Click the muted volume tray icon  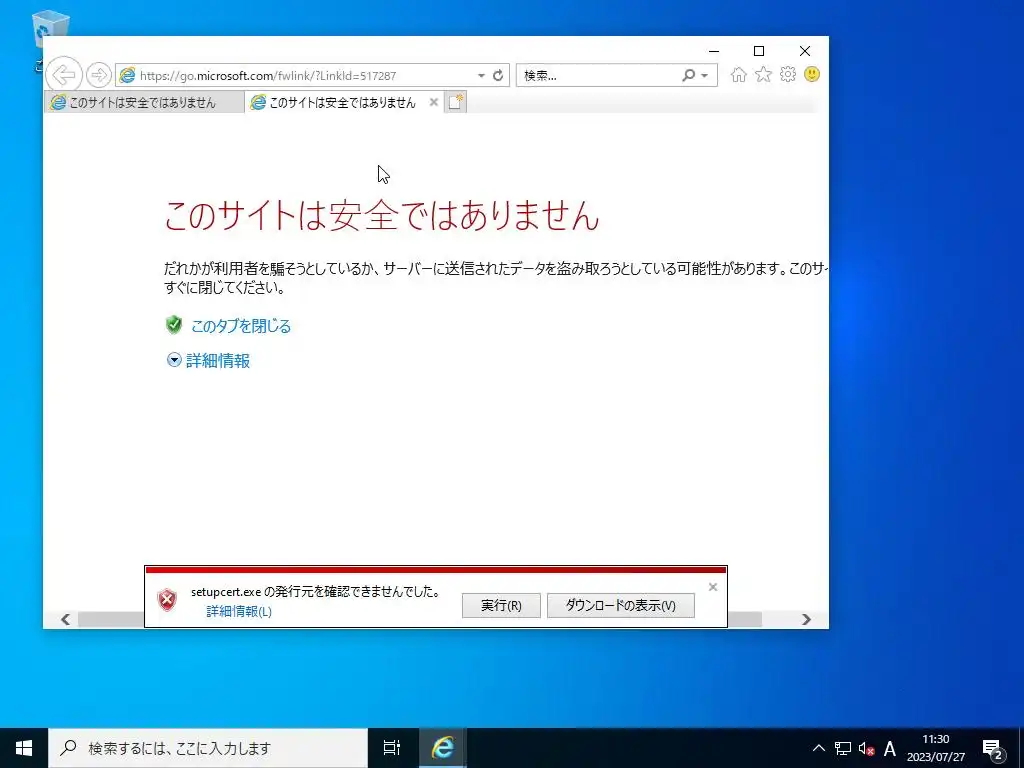[x=866, y=748]
